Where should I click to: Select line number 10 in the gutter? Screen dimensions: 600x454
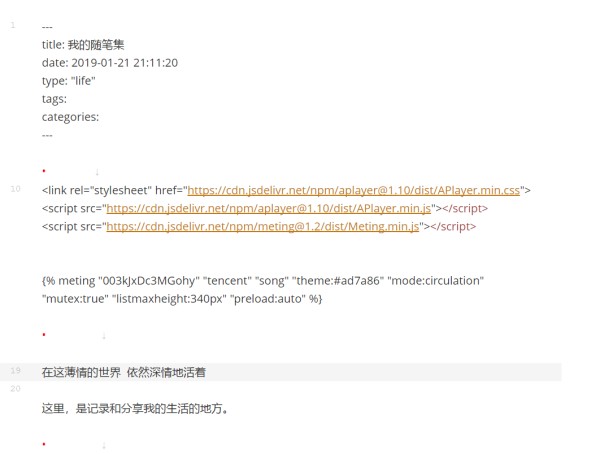pyautogui.click(x=15, y=189)
